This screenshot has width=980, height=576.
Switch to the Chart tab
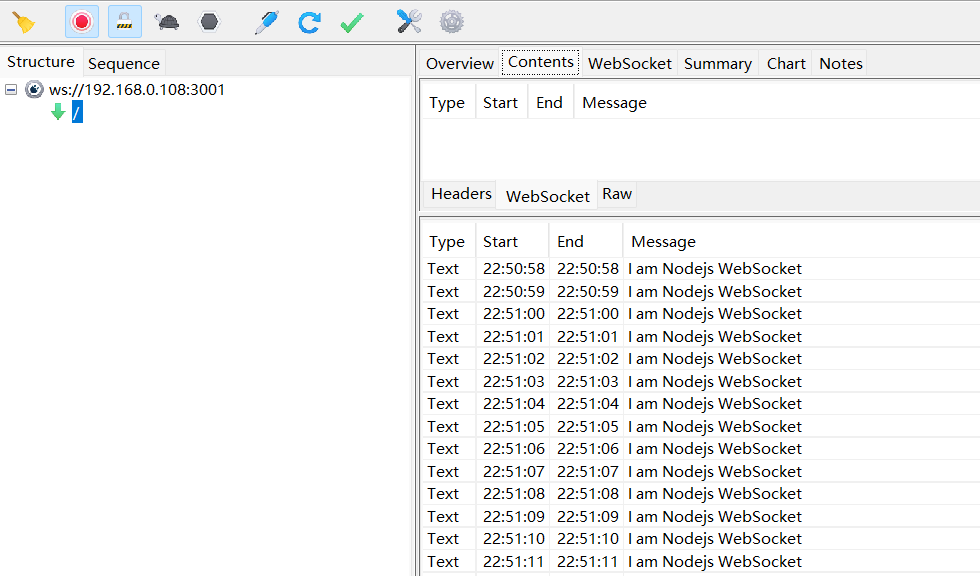point(786,64)
